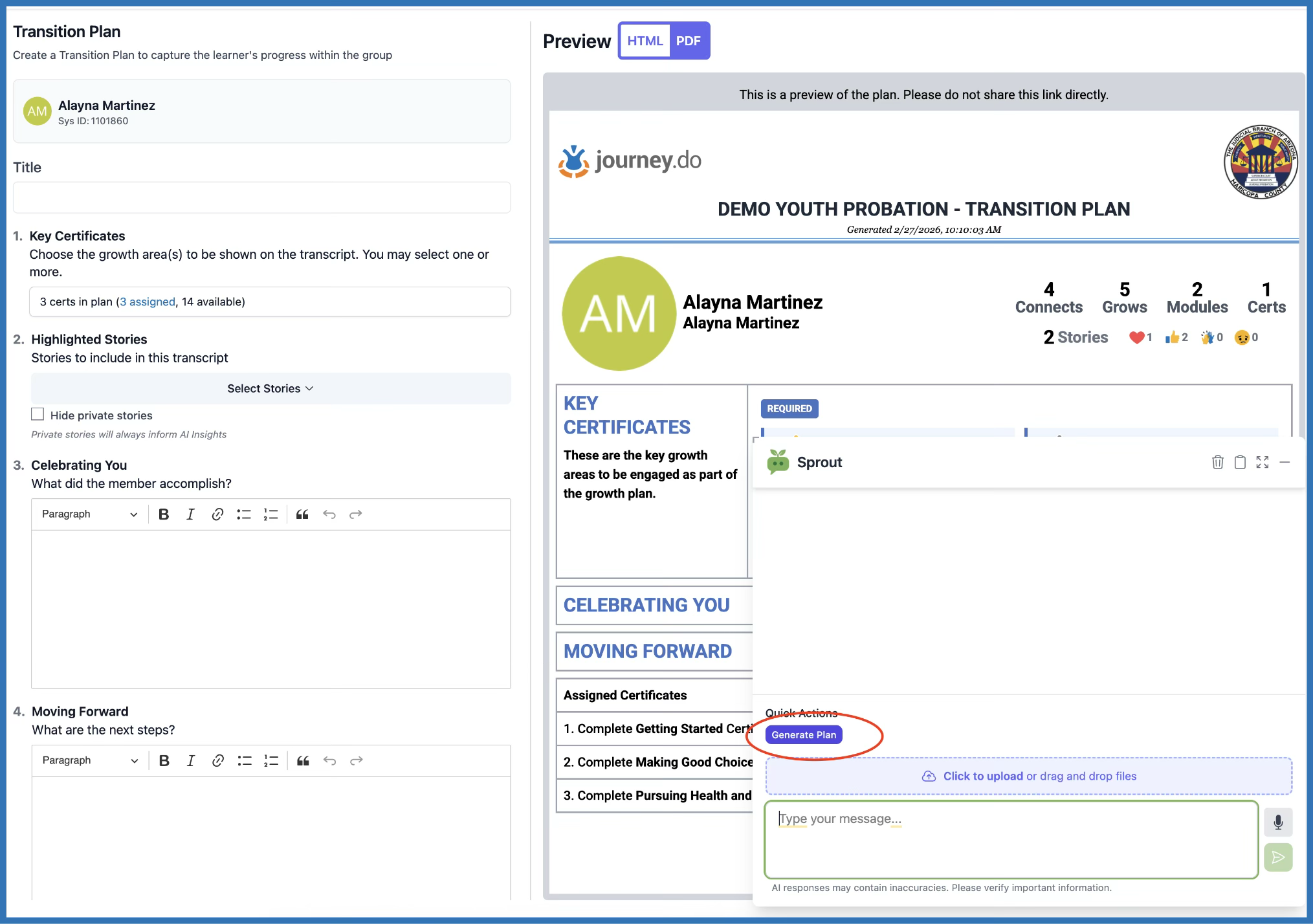The height and width of the screenshot is (924, 1313).
Task: Click blockquote in Celebrating You toolbar
Action: click(x=302, y=514)
